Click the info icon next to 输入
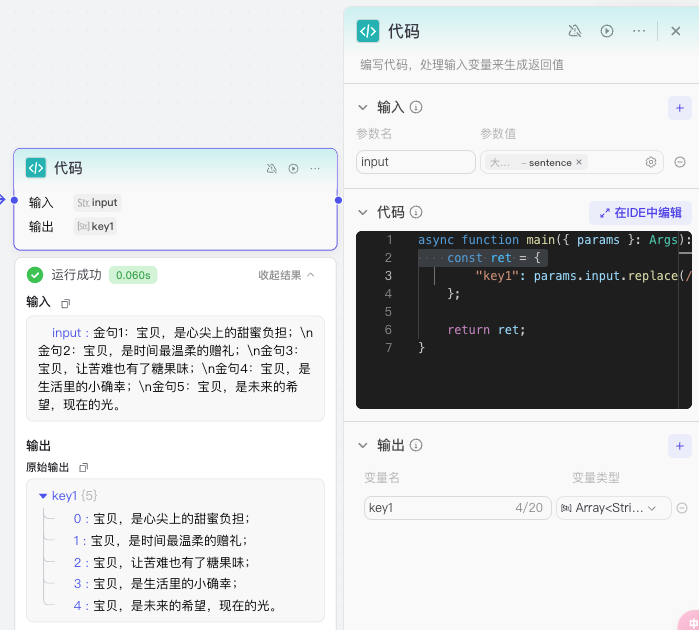The height and width of the screenshot is (630, 699). [x=416, y=107]
